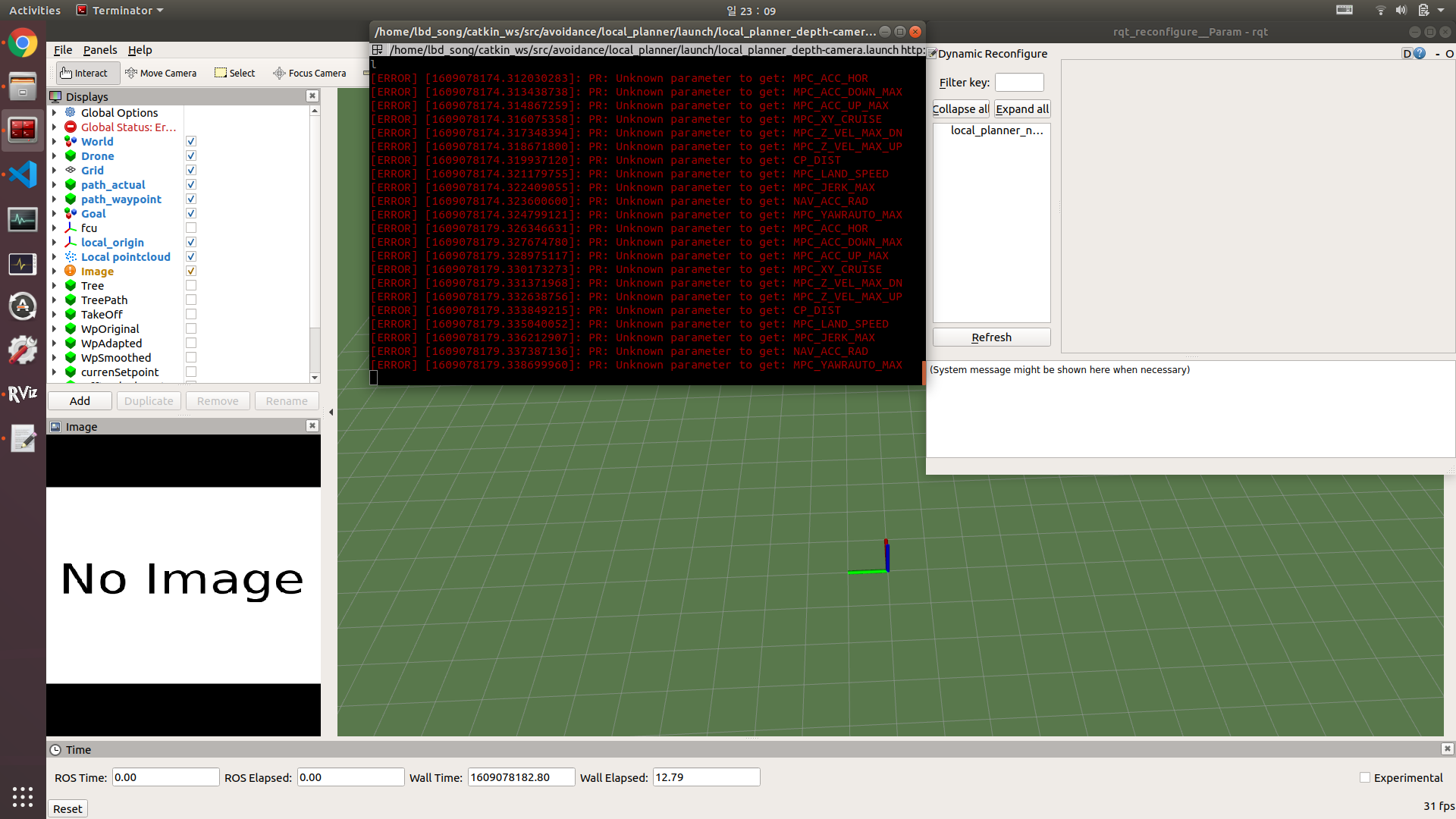Choose the Focus Camera tool
This screenshot has height=819, width=1456.
coord(309,73)
